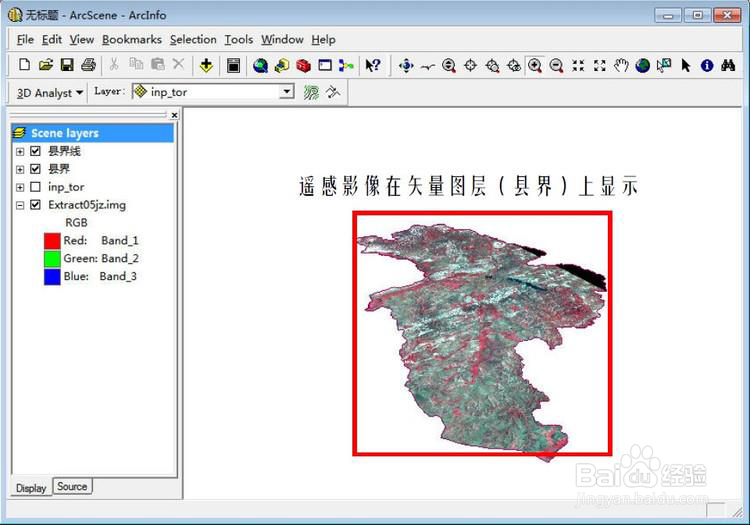
Task: Open ArcToolbox red toolbox icon
Action: click(303, 65)
